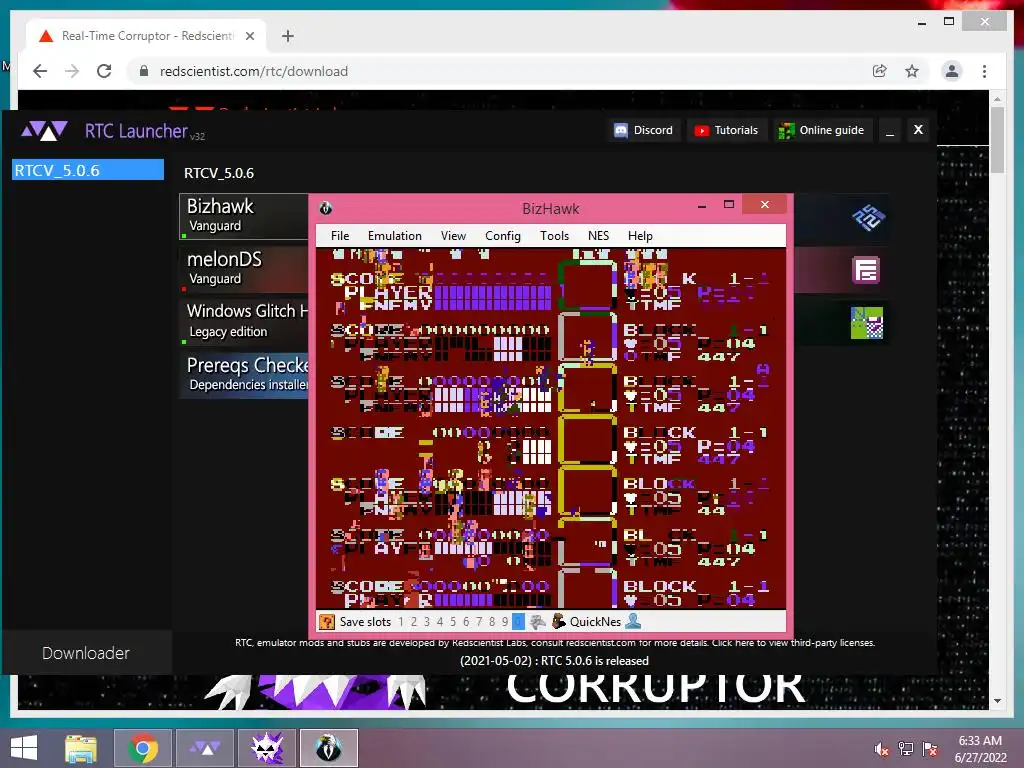Viewport: 1024px width, 768px height.
Task: Open Tutorials button in RTC Launcher
Action: (x=726, y=130)
